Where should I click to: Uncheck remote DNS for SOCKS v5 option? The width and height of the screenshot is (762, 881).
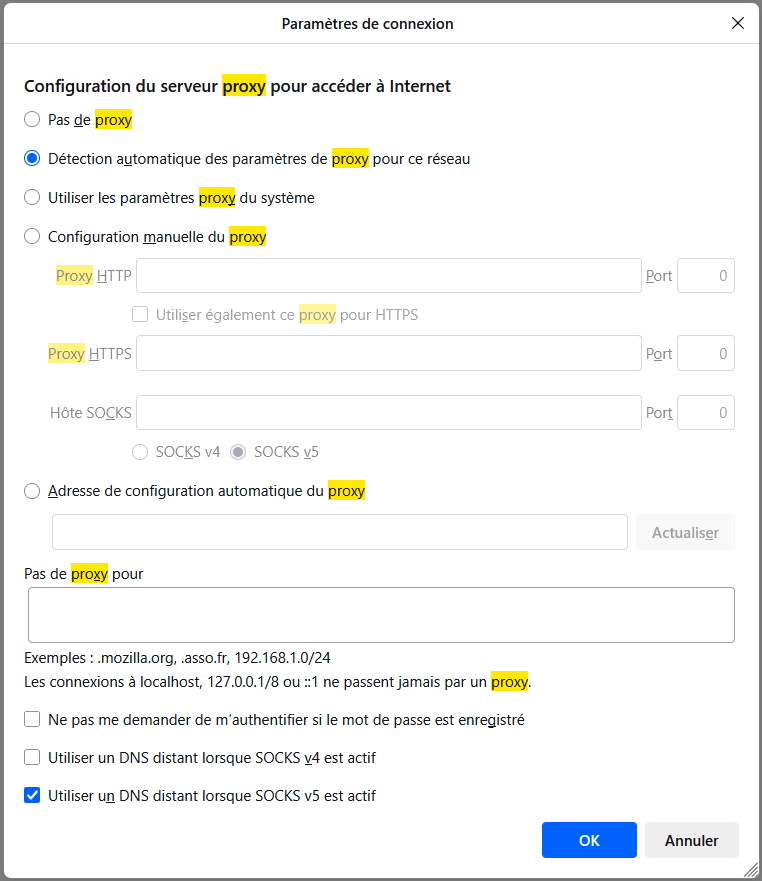(33, 796)
